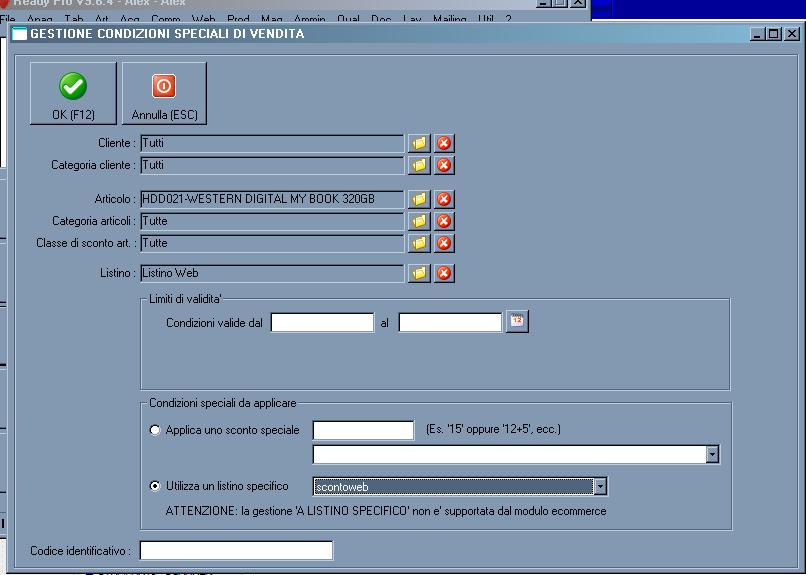Clear Classe di sconto art. with red X
This screenshot has width=806, height=575.
pos(444,244)
